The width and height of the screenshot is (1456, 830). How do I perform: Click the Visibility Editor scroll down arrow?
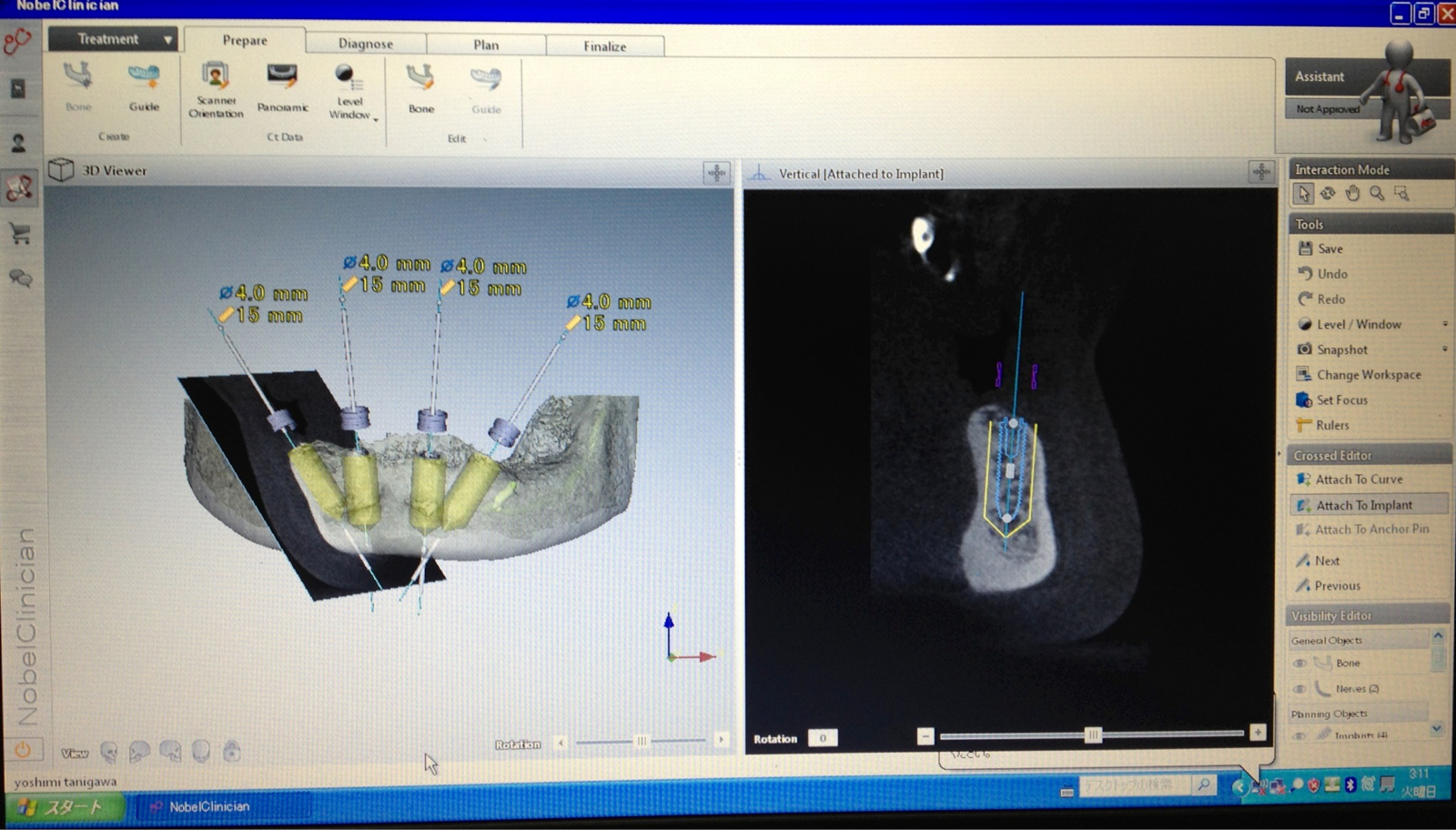(x=1438, y=728)
